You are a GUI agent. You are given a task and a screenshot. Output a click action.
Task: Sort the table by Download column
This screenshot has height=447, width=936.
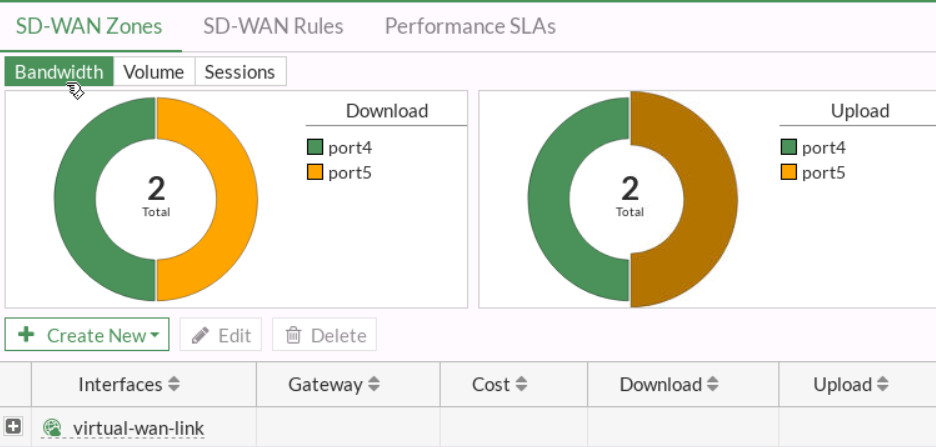click(x=660, y=385)
